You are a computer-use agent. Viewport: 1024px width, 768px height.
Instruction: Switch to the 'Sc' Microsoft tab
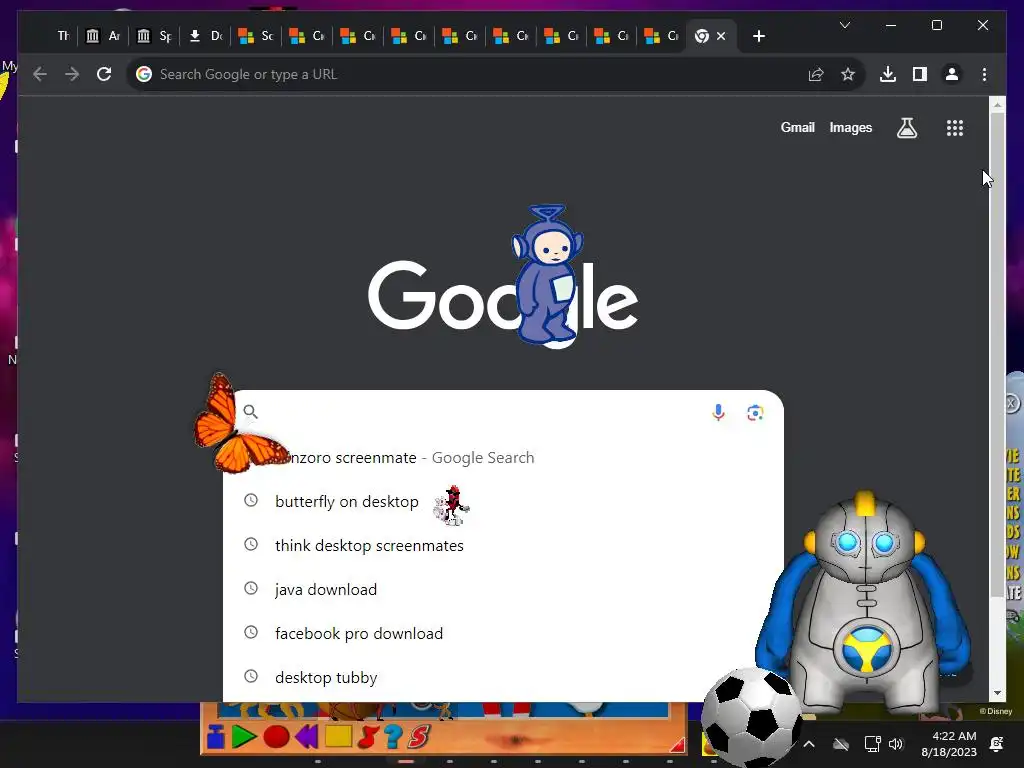(x=256, y=36)
